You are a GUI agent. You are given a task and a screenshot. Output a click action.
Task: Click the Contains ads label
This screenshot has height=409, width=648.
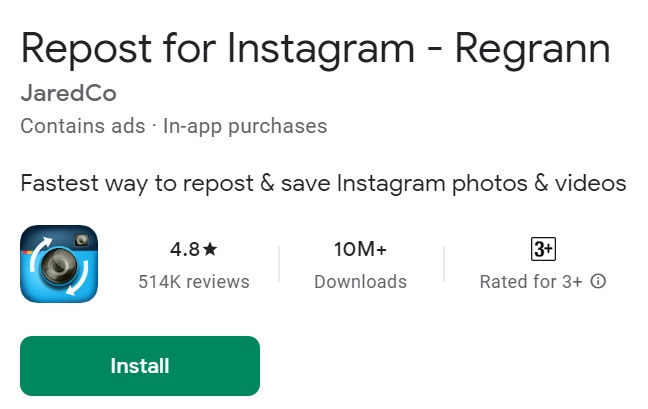coord(83,126)
